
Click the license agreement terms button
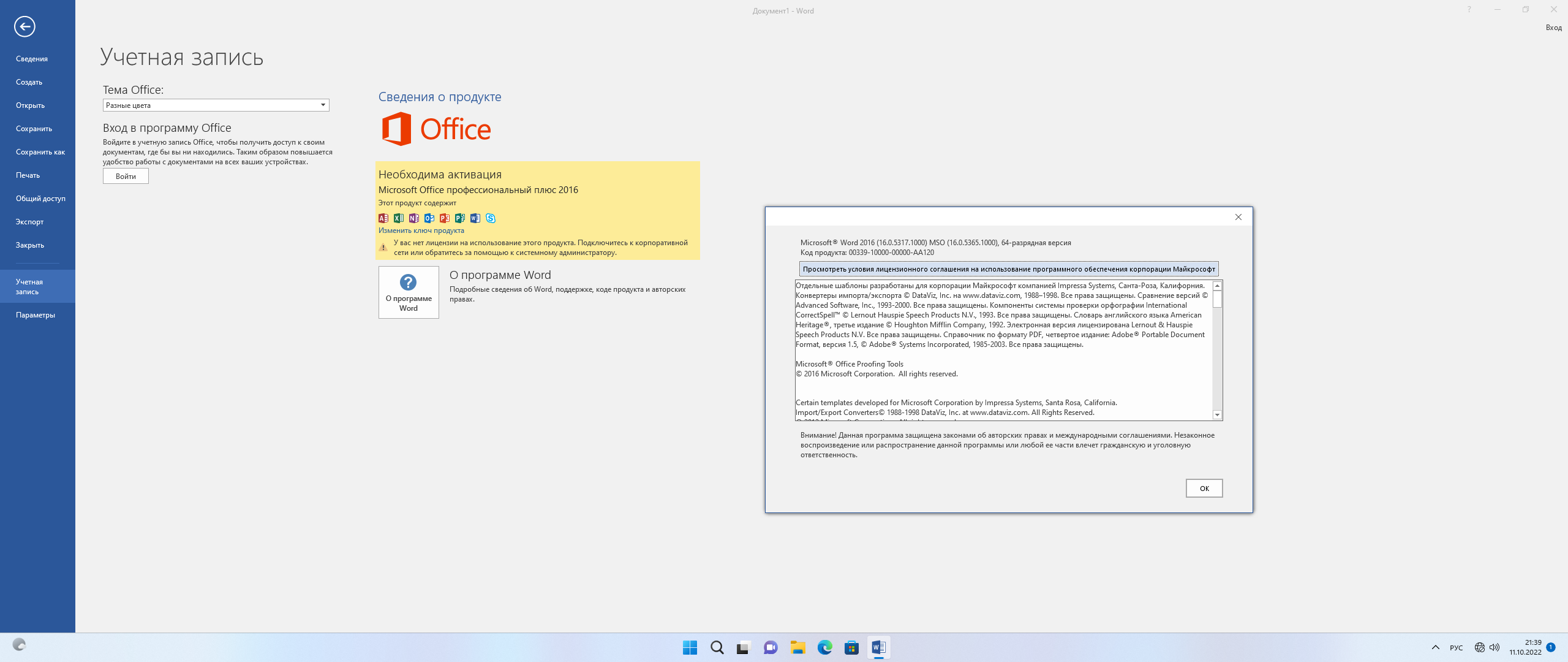point(1009,269)
